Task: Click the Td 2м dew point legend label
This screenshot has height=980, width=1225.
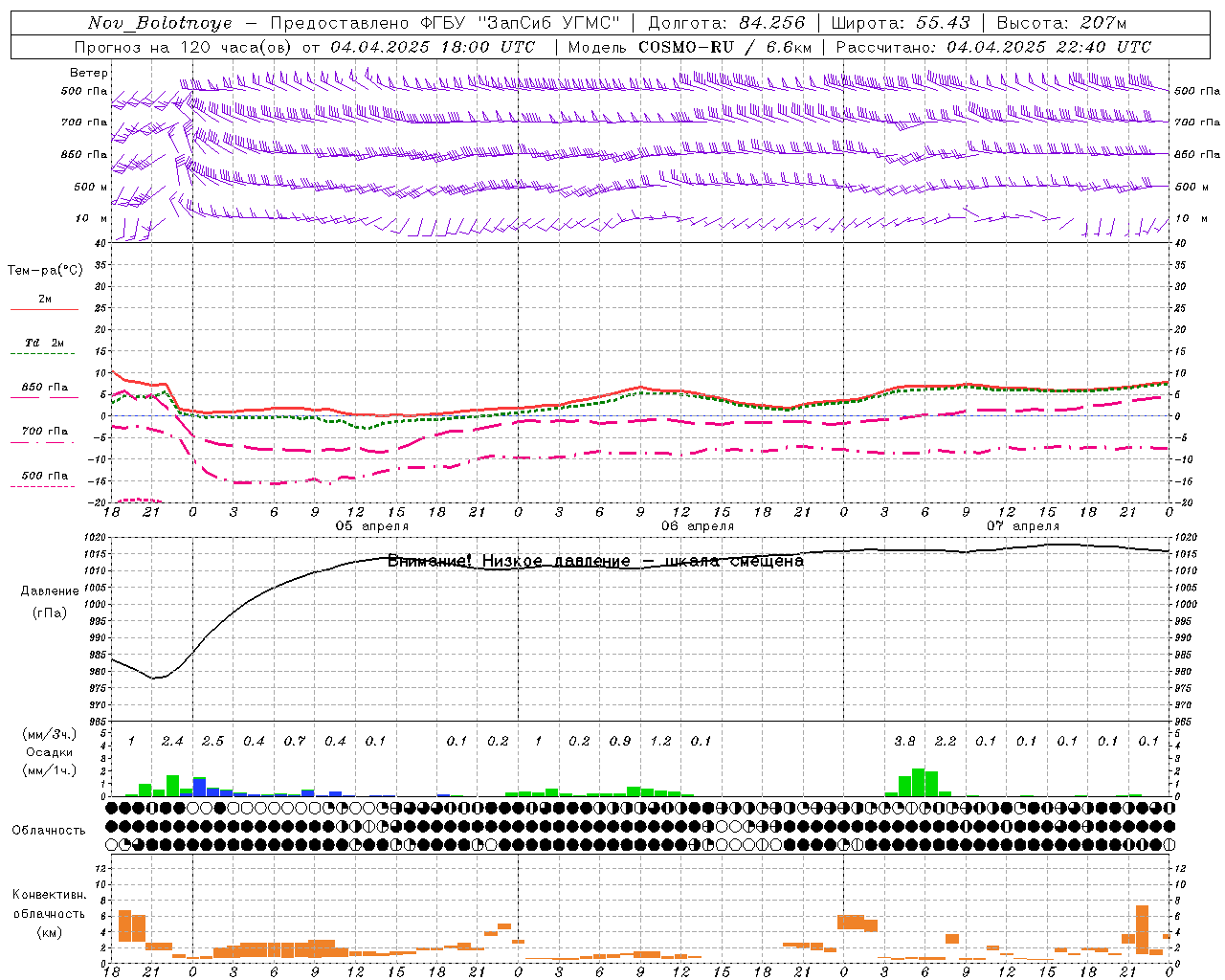Action: tap(44, 343)
